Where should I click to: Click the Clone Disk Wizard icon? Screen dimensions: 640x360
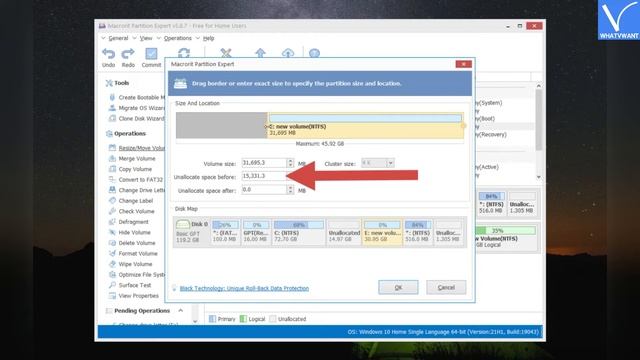tap(112, 118)
